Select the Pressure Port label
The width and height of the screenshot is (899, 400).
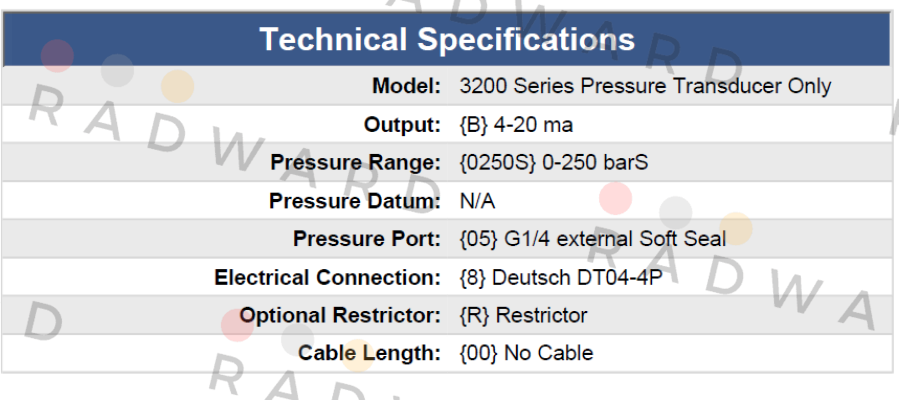(367, 240)
